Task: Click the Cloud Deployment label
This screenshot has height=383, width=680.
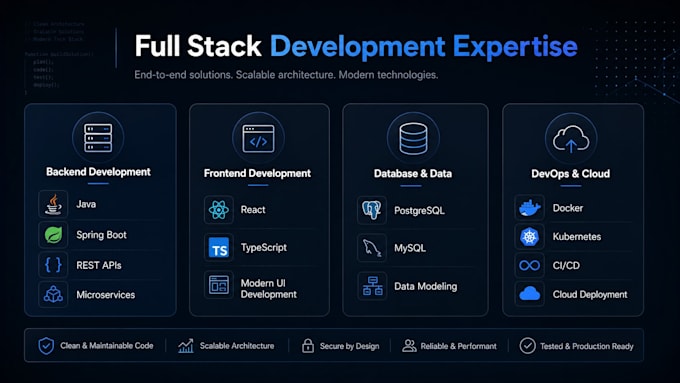Action: point(590,295)
